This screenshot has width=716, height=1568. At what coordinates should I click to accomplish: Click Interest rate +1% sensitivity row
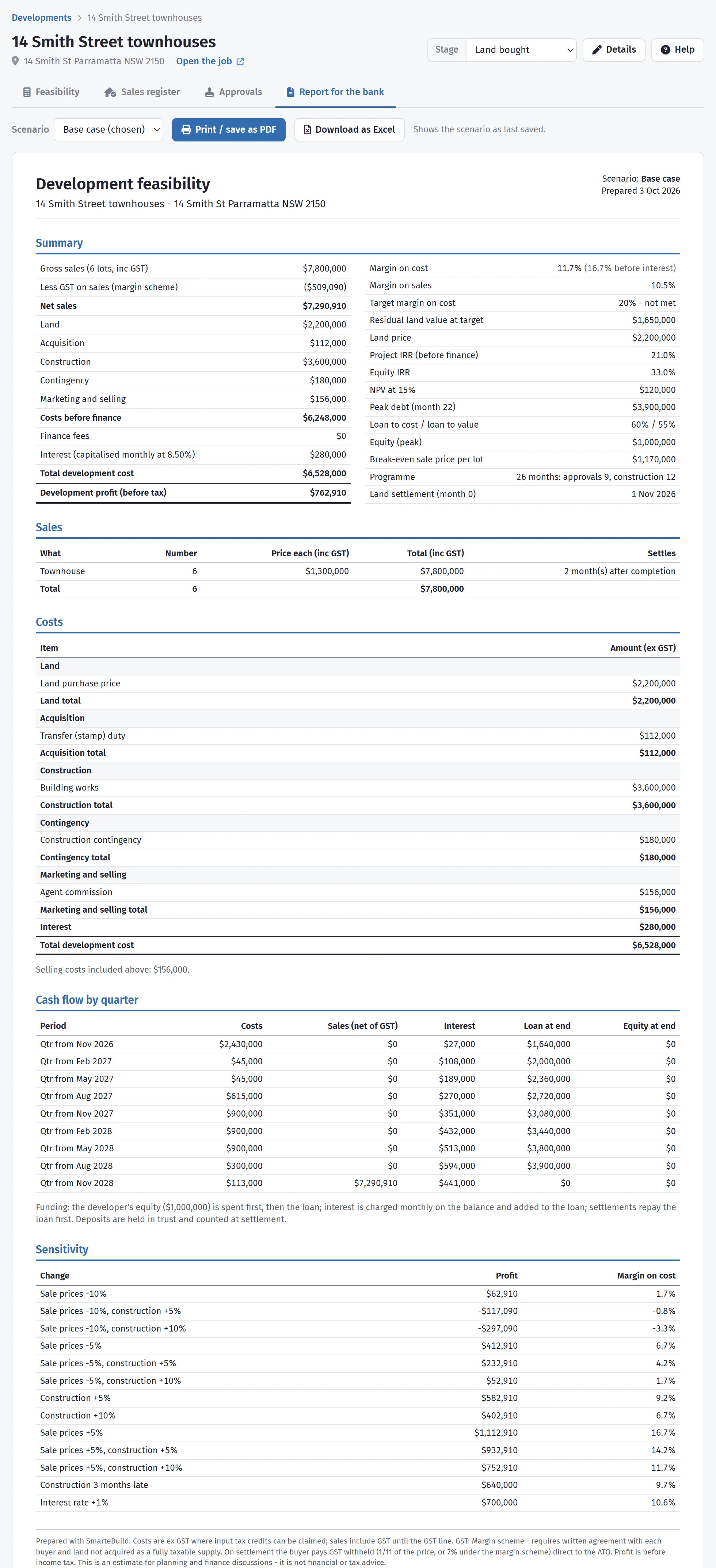[358, 1503]
